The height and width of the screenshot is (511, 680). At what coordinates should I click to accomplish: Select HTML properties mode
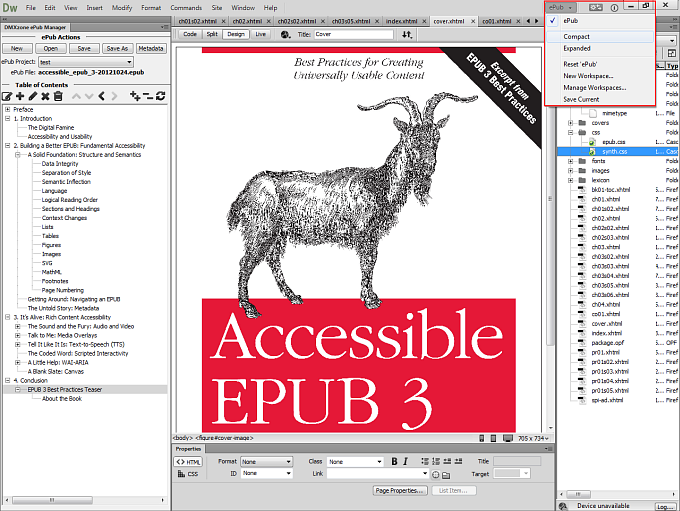pyautogui.click(x=188, y=462)
